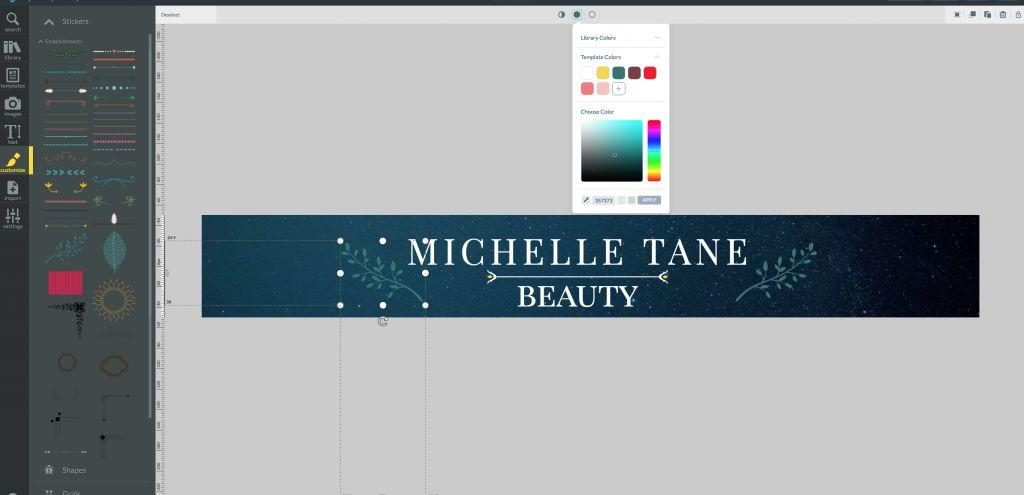Choose the red striped rectangle sticker
This screenshot has height=495, width=1024.
(x=65, y=283)
